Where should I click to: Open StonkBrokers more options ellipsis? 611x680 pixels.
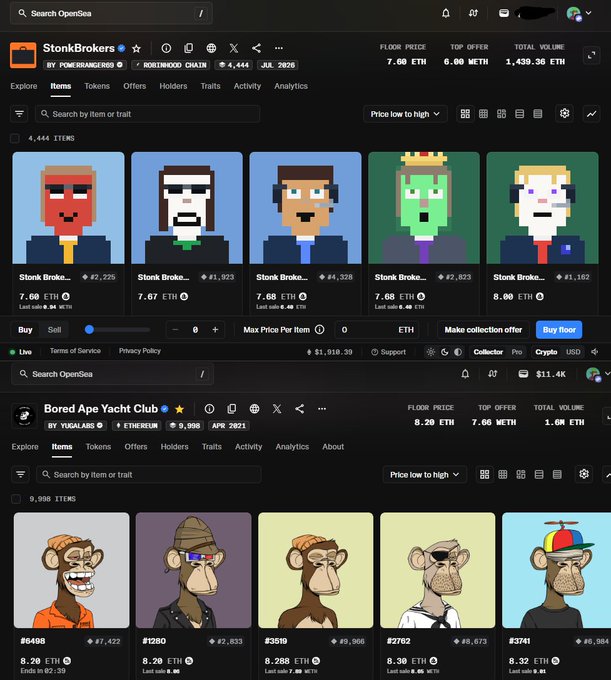[x=279, y=48]
